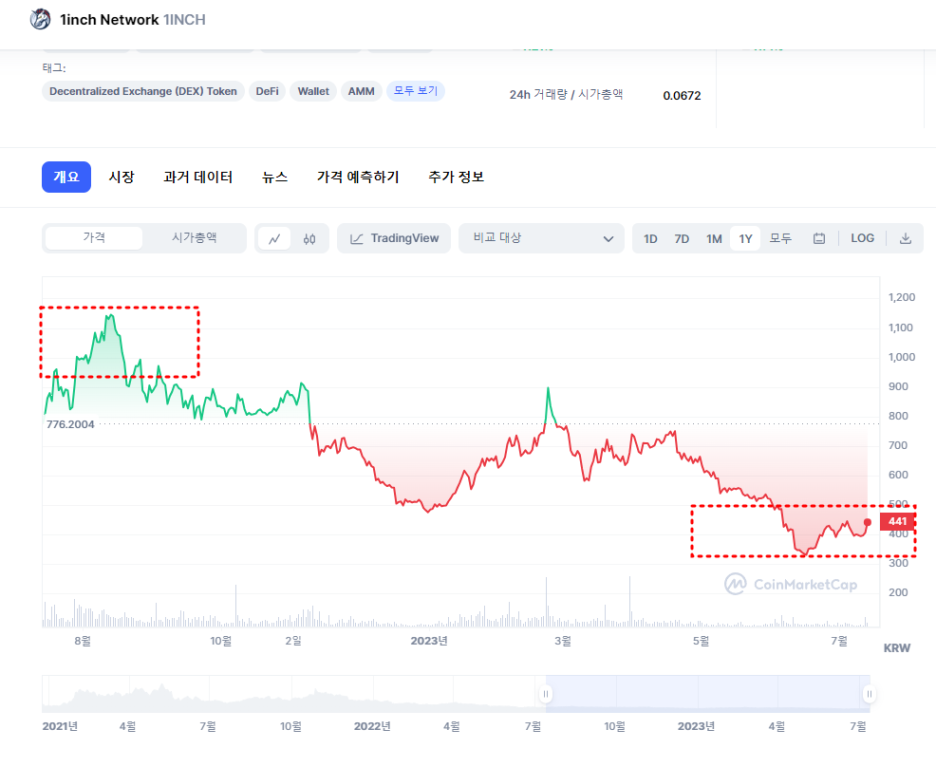Image resolution: width=936 pixels, height=767 pixels.
Task: Click the 776.2004 reference price label
Action: click(x=70, y=424)
